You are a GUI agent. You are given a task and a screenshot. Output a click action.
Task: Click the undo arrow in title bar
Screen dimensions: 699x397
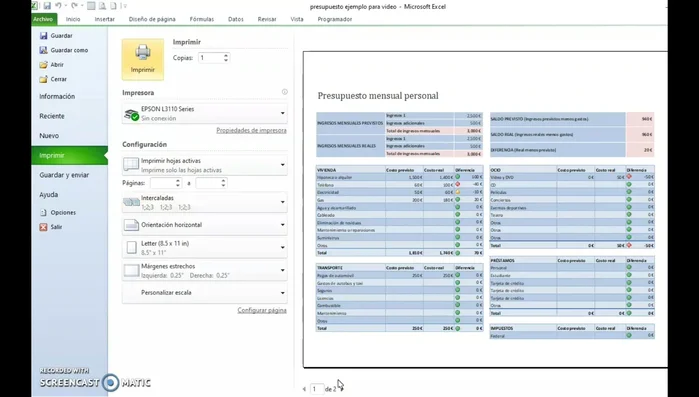pos(58,6)
